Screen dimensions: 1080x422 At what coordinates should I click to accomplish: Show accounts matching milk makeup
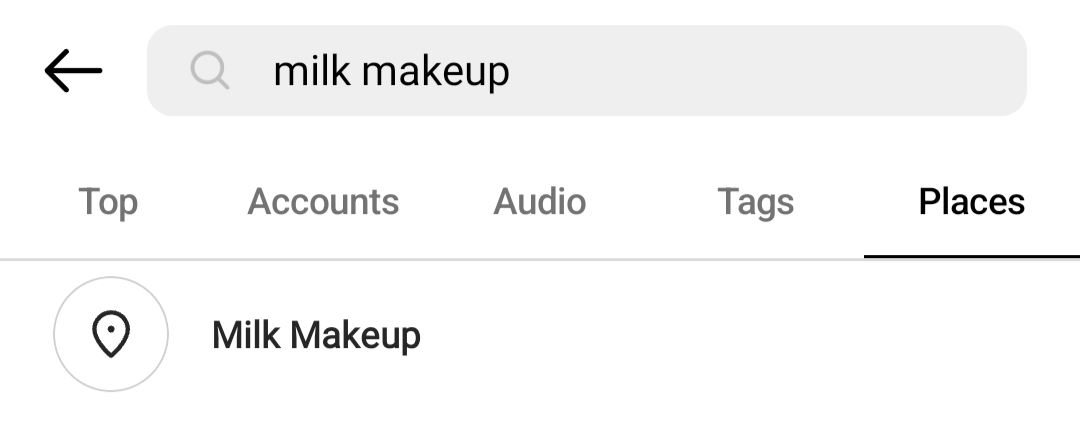(x=323, y=202)
